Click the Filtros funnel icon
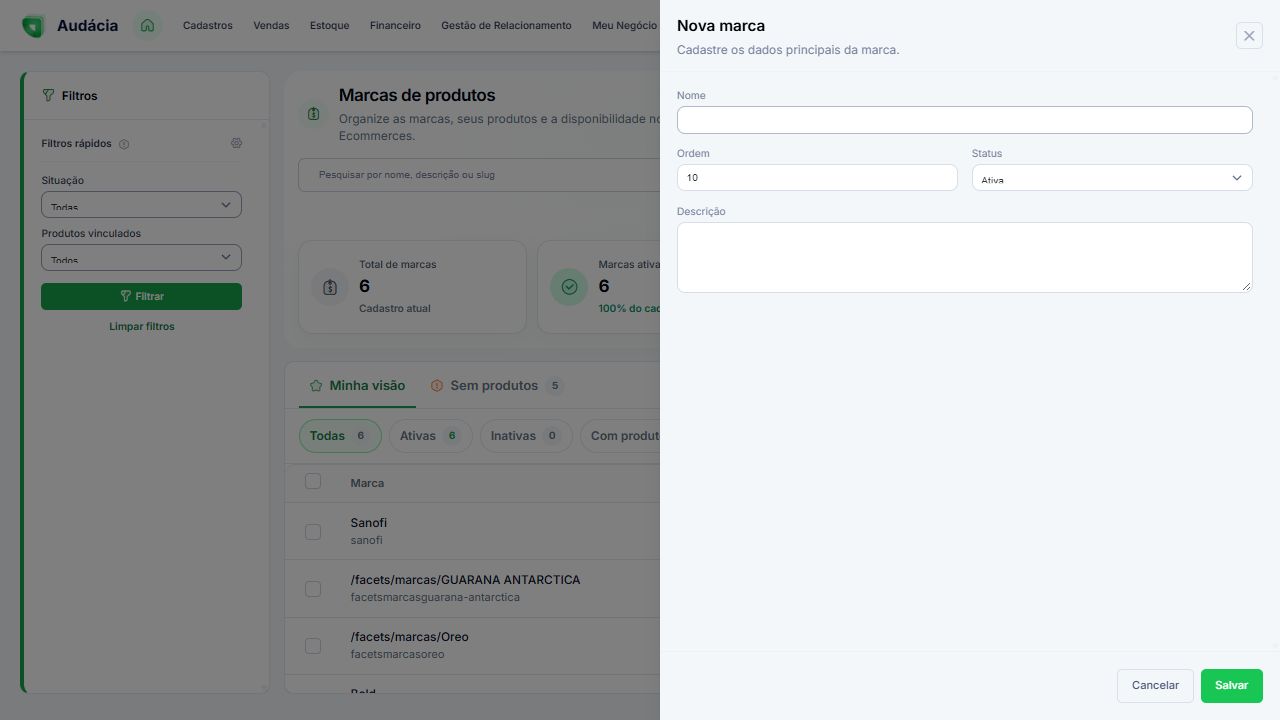The image size is (1280, 720). click(x=48, y=96)
